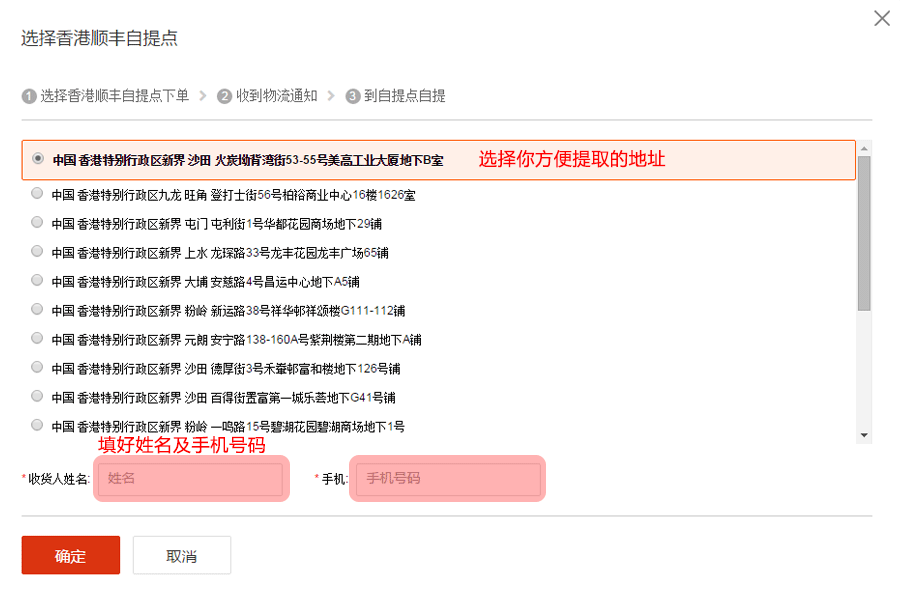The image size is (900, 600).
Task: Click the 元朗 安宁路138-160A号 address text
Action: coord(236,340)
